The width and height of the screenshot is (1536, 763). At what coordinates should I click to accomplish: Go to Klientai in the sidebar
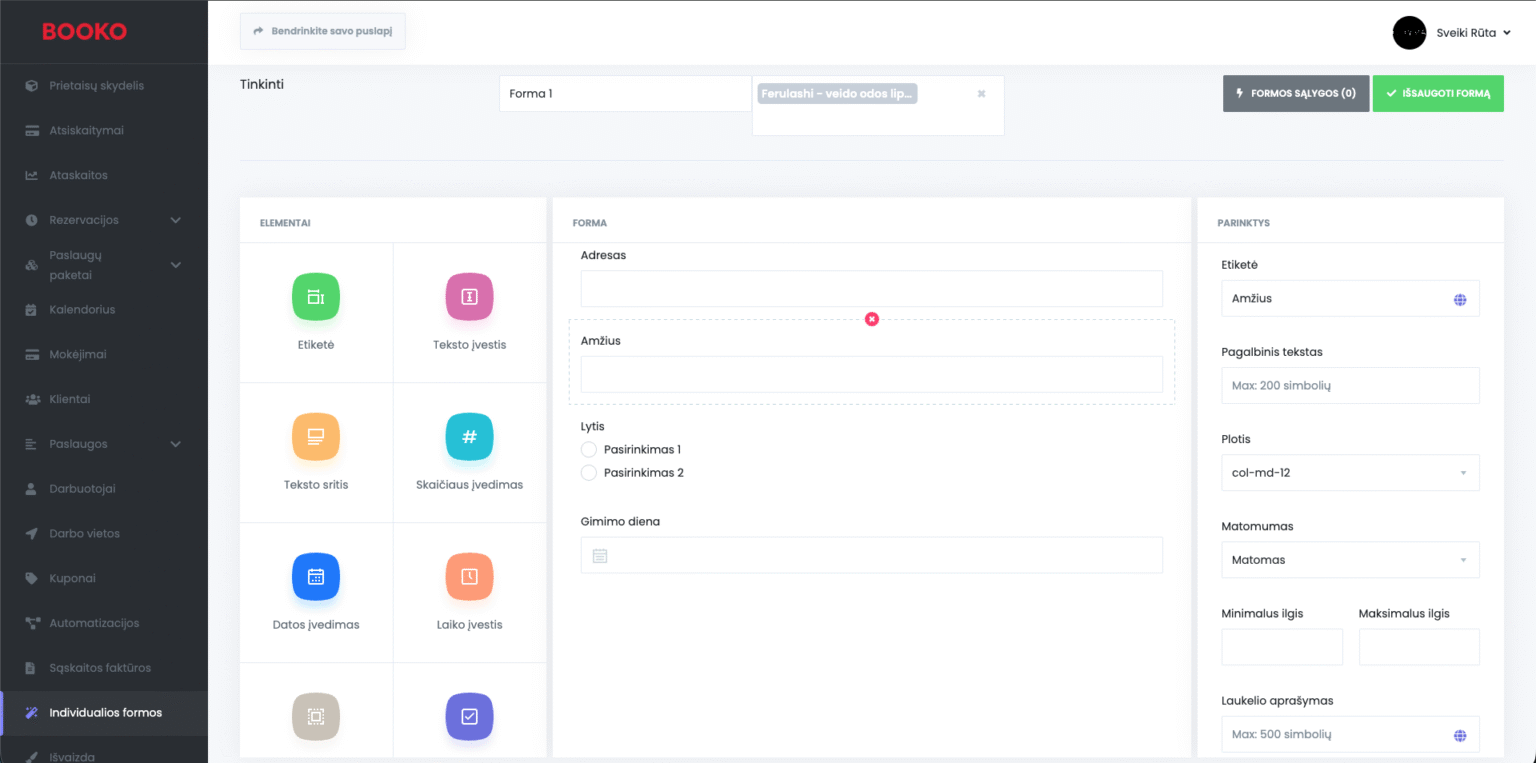(x=70, y=399)
